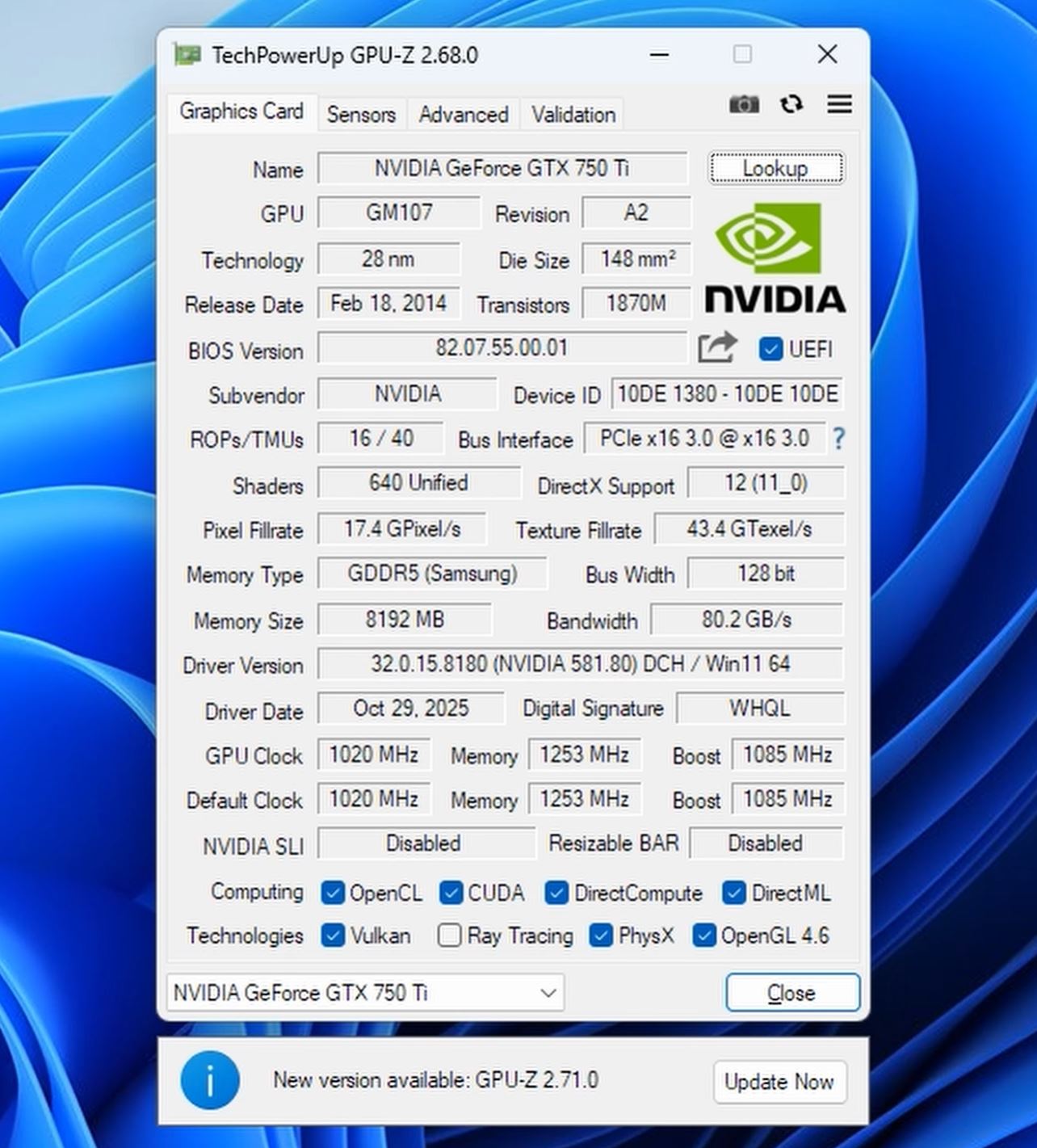
Task: Open the hamburger menu icon
Action: pyautogui.click(x=840, y=104)
